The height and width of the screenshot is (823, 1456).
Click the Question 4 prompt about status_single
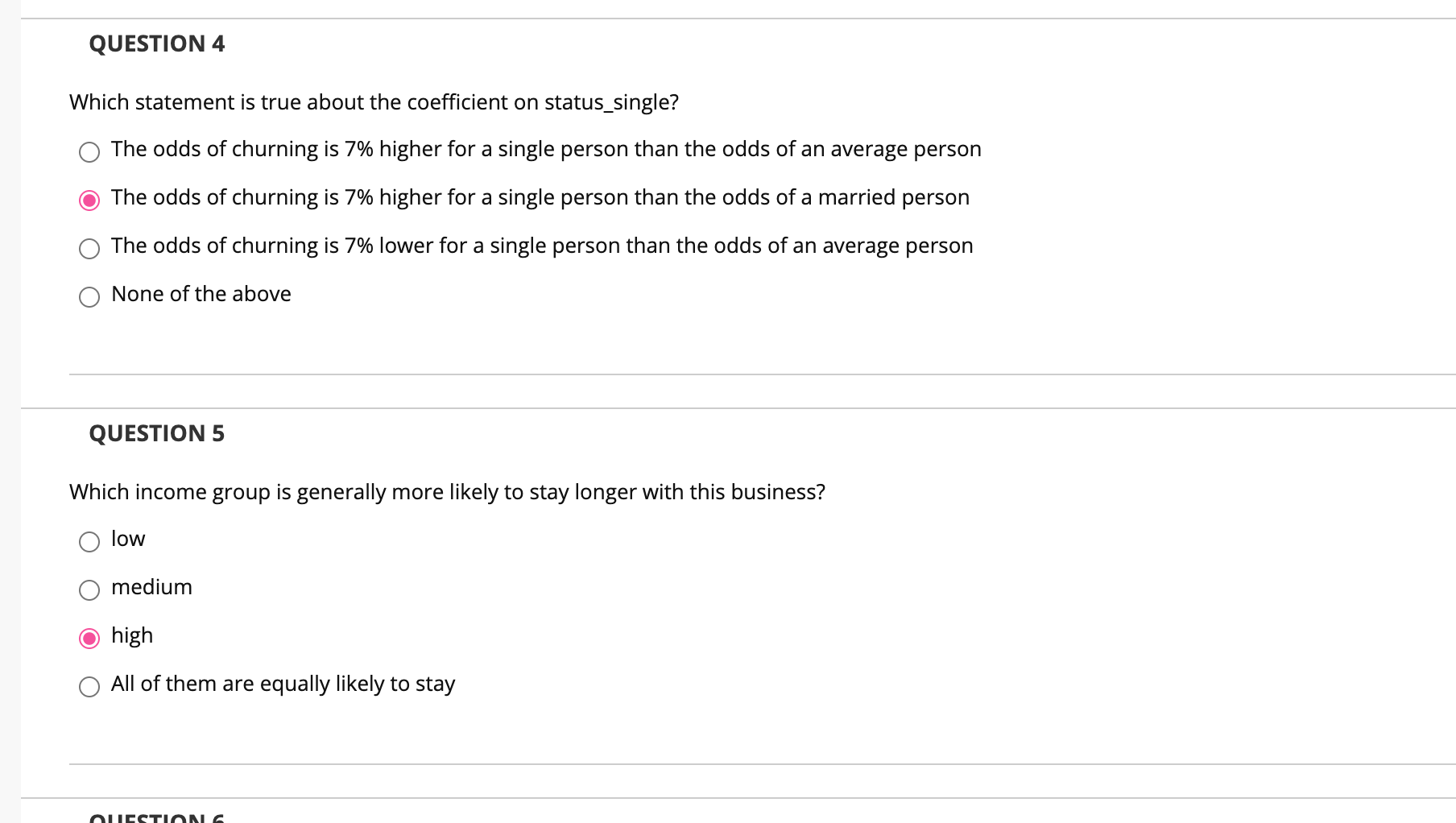[x=373, y=102]
